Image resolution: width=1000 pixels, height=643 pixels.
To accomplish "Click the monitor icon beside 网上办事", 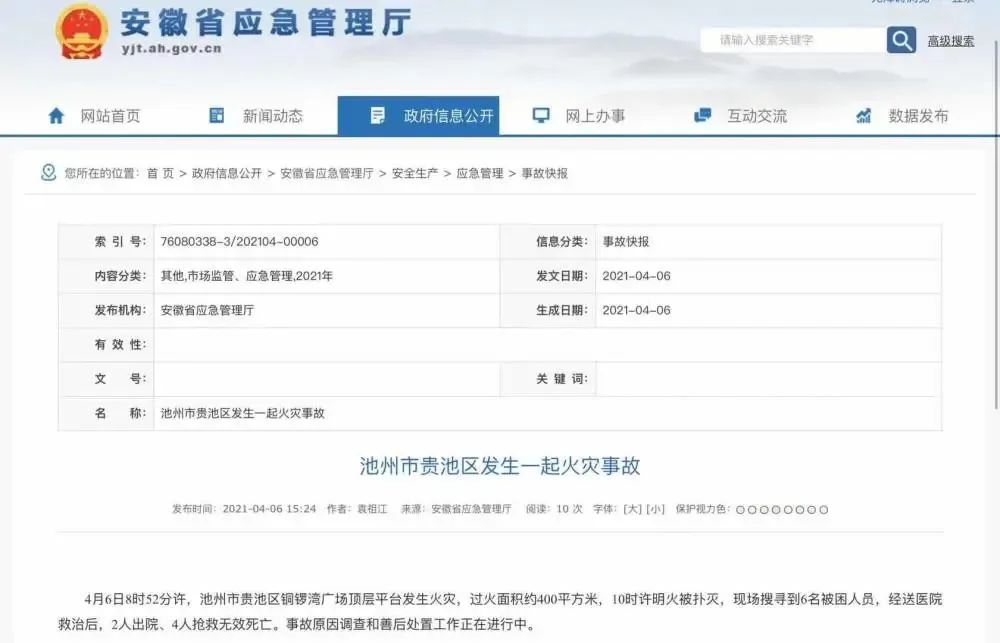I will [x=541, y=115].
